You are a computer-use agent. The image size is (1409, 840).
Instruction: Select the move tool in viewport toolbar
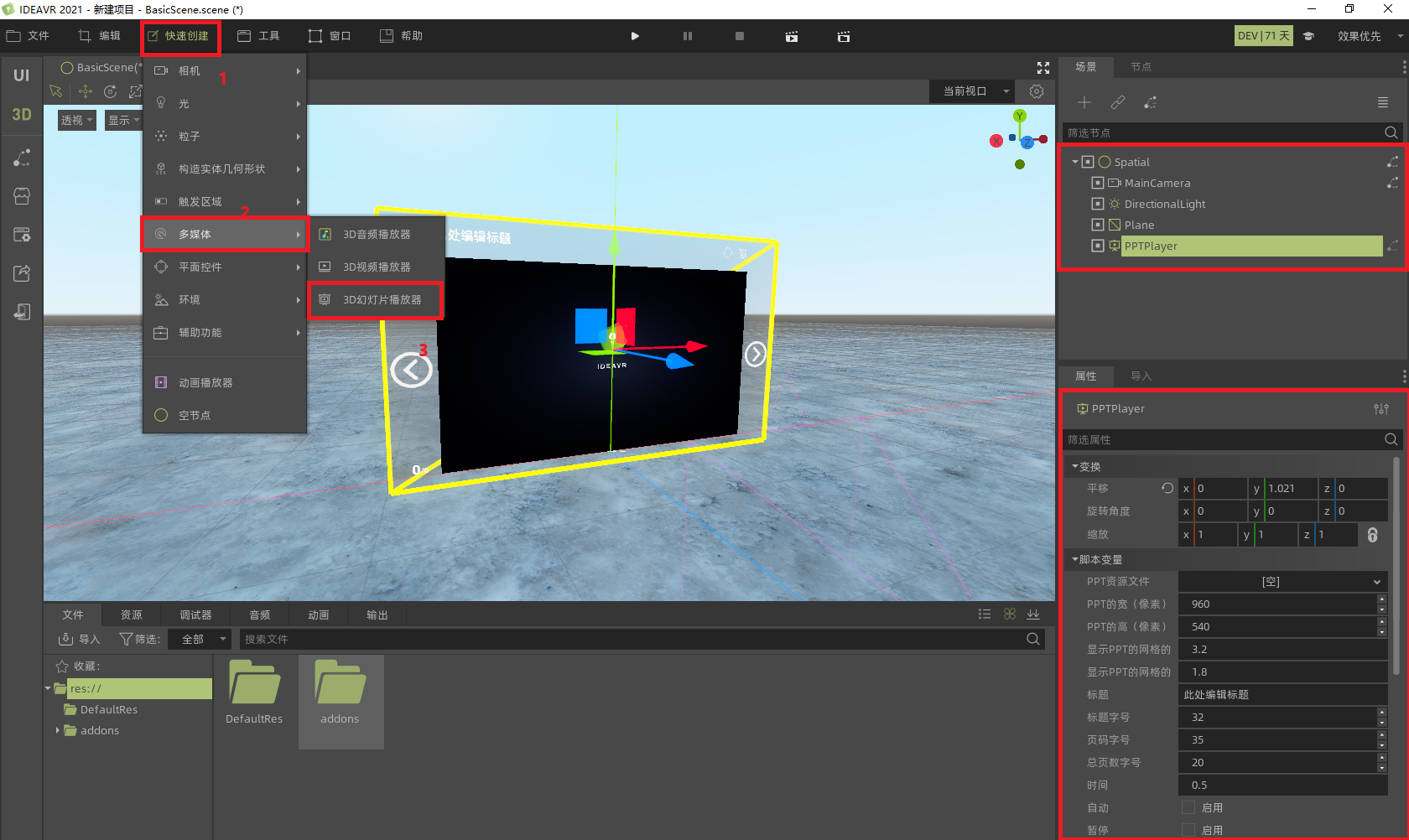85,91
